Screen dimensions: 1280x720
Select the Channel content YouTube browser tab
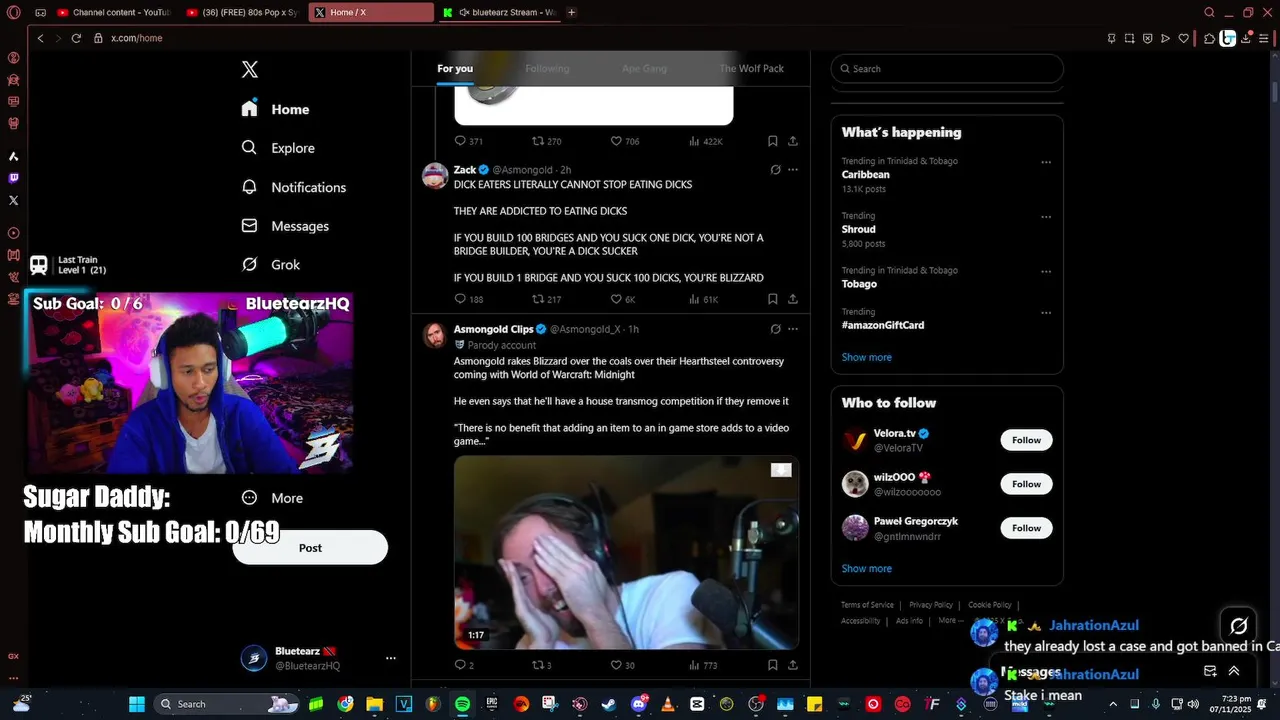(112, 13)
